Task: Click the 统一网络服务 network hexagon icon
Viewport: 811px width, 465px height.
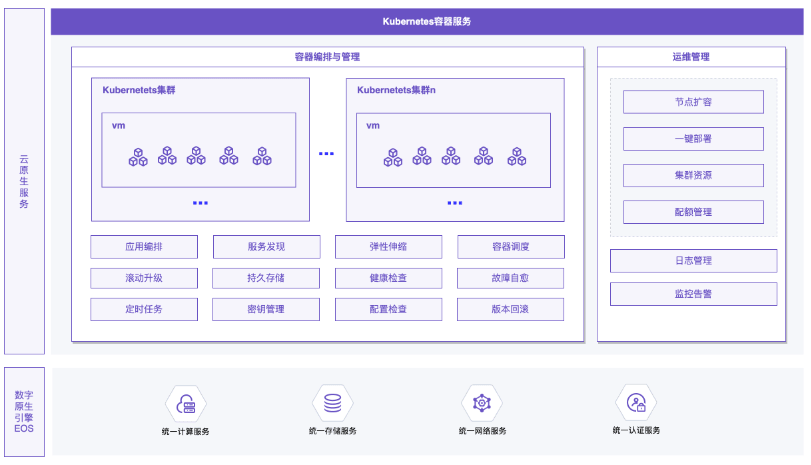Action: pos(482,402)
